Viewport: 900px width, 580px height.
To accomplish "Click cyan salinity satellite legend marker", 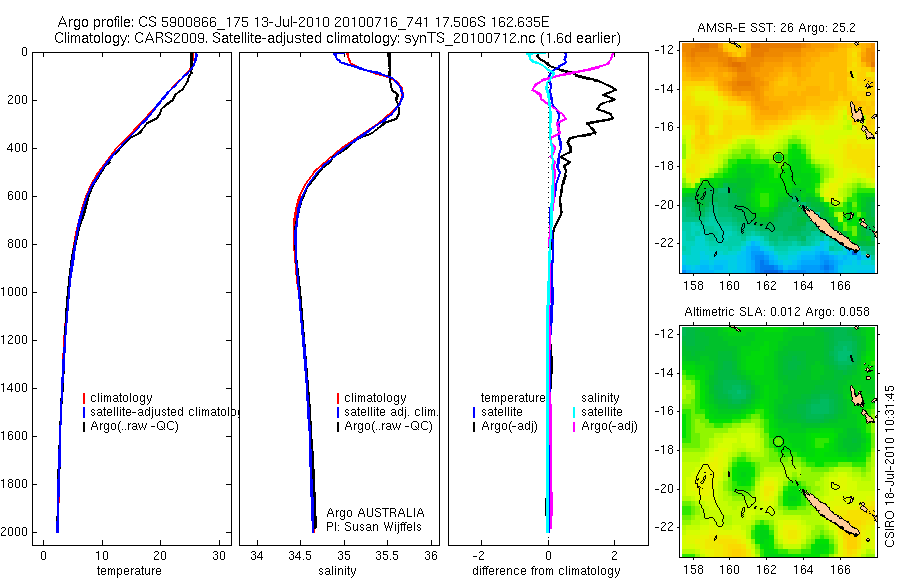I will click(574, 412).
